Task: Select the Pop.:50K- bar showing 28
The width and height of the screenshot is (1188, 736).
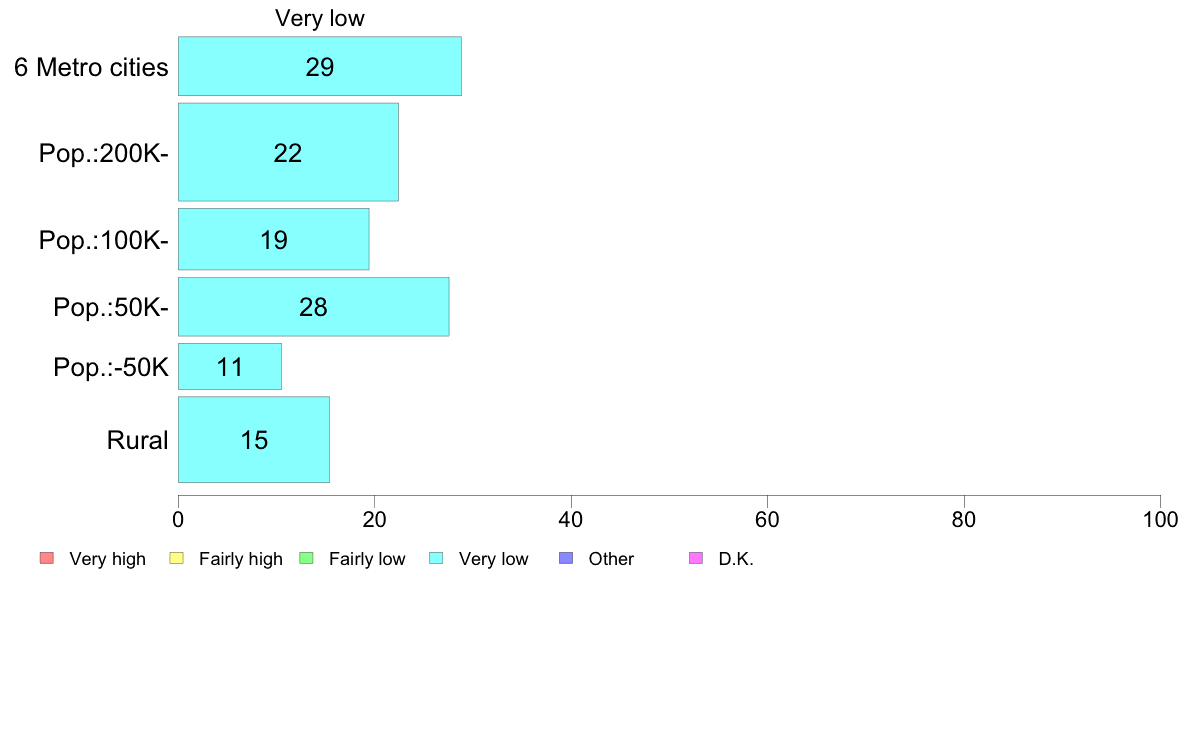Action: tap(314, 306)
